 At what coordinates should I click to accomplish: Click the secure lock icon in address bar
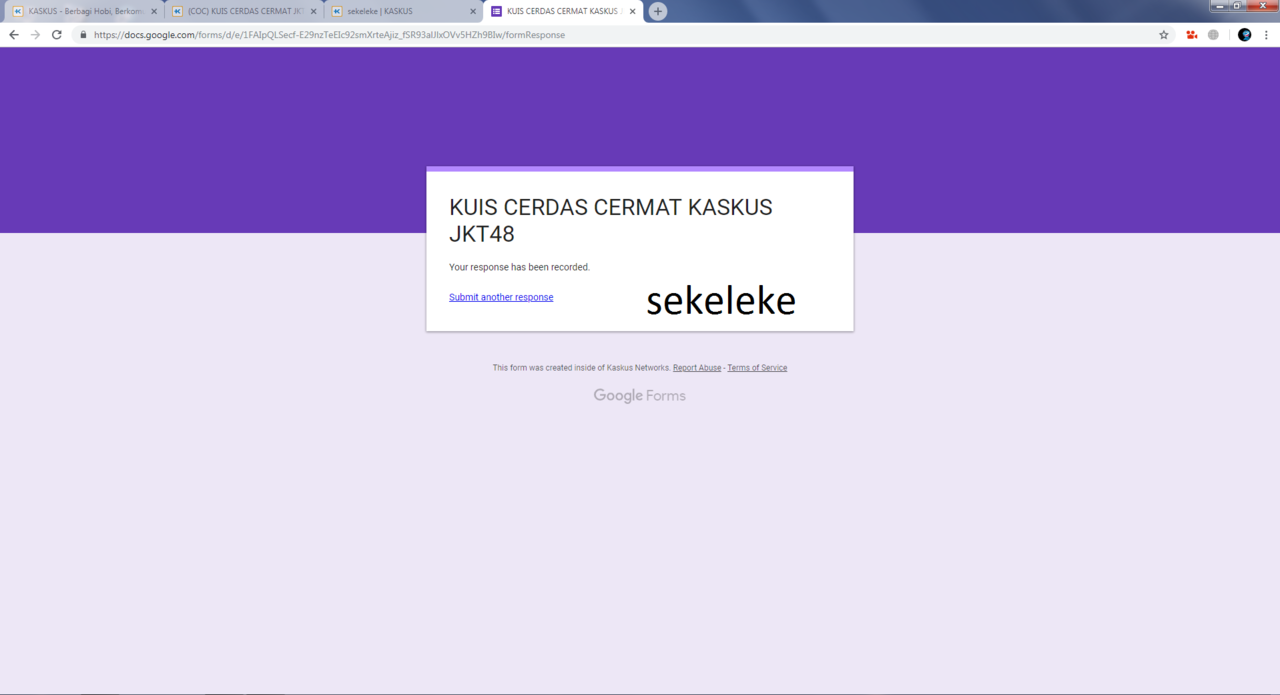point(82,34)
